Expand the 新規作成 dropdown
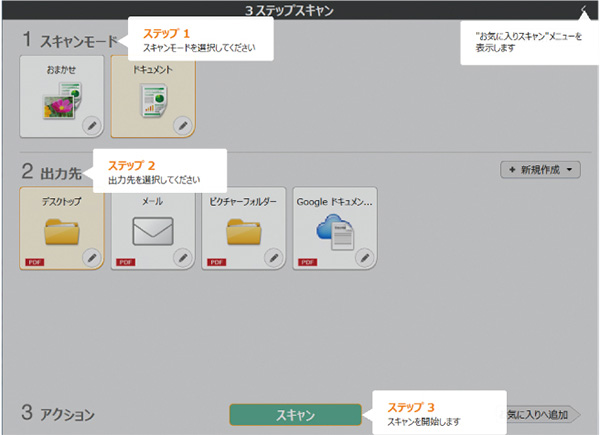Viewport: 600px width, 435px height. coord(540,170)
